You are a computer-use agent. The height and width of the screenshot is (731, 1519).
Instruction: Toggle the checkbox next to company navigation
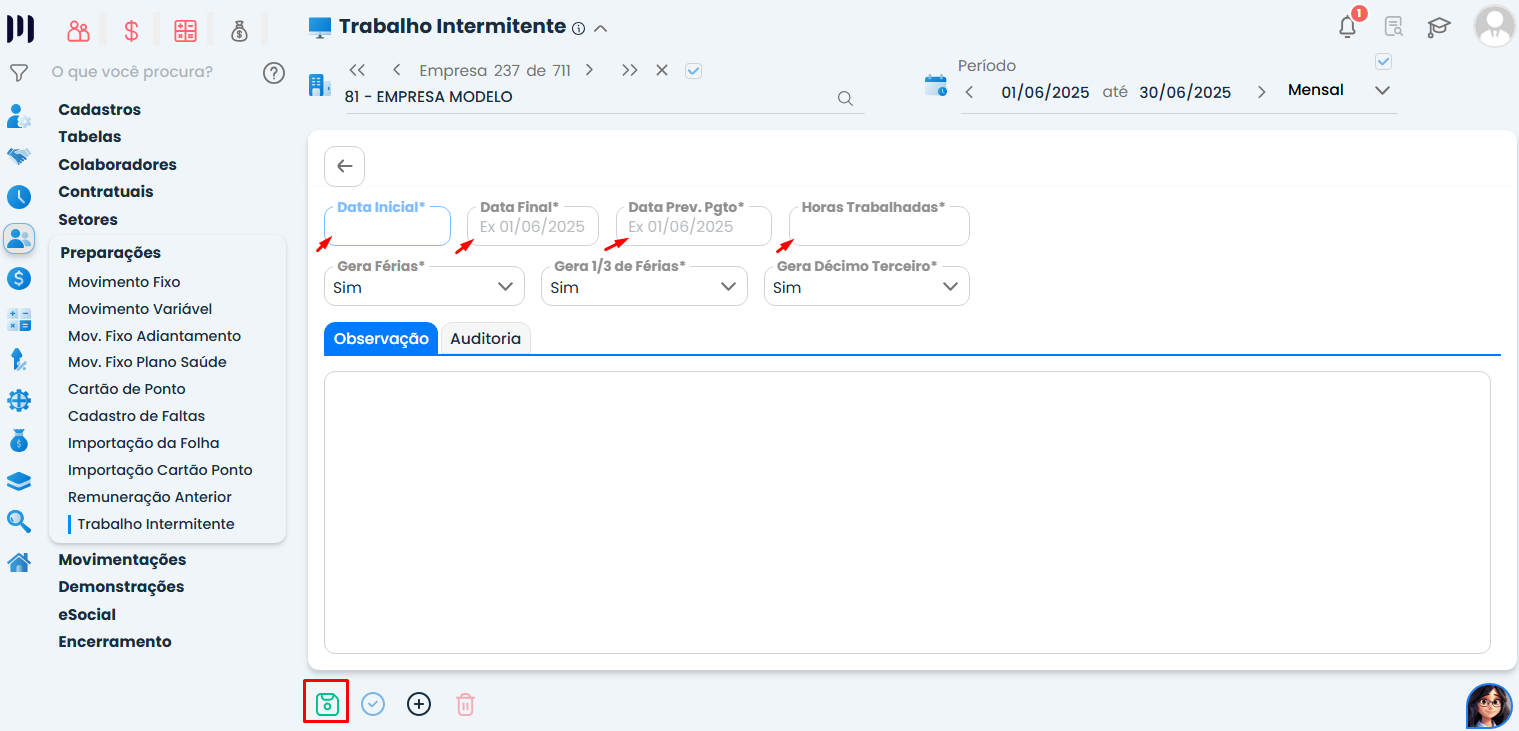[693, 71]
